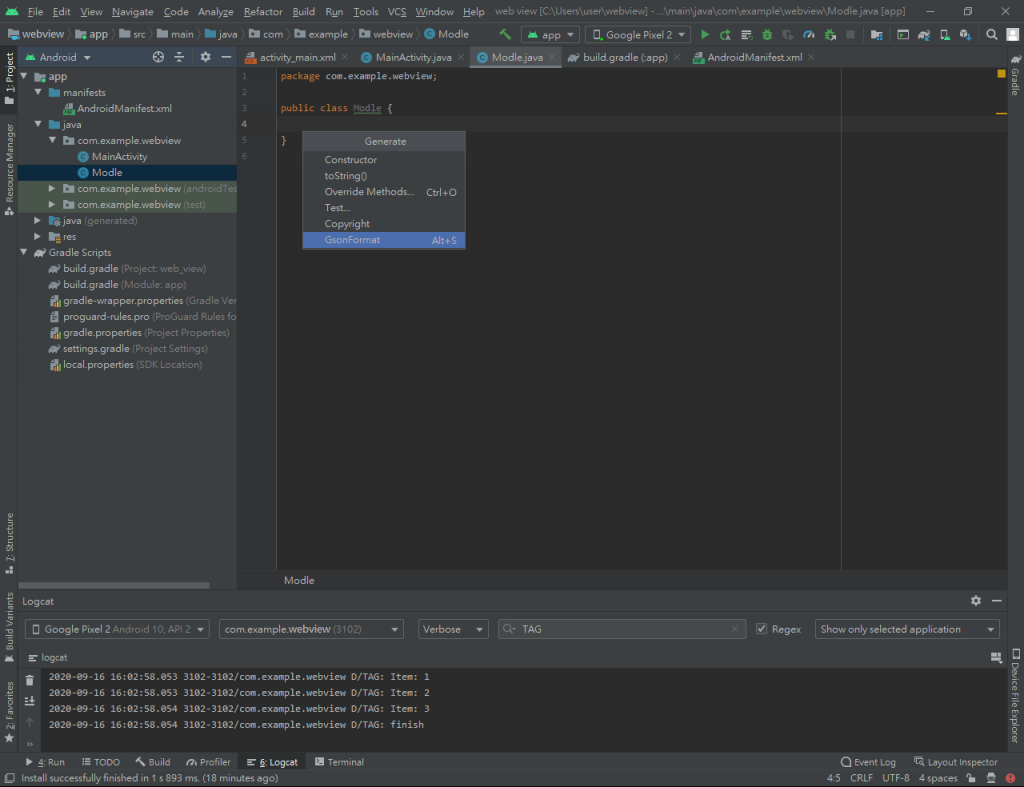Click the Search Everywhere magnifier icon
The image size is (1024, 787).
[992, 34]
